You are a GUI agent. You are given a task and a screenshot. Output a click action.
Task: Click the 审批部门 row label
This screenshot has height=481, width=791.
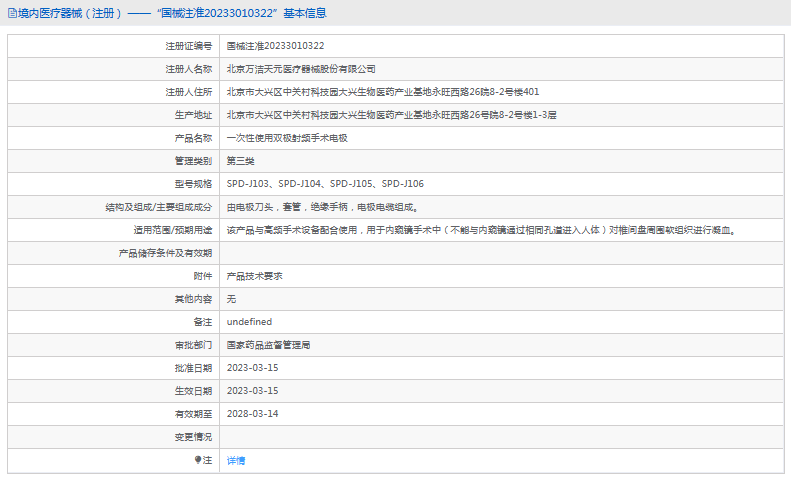194,345
